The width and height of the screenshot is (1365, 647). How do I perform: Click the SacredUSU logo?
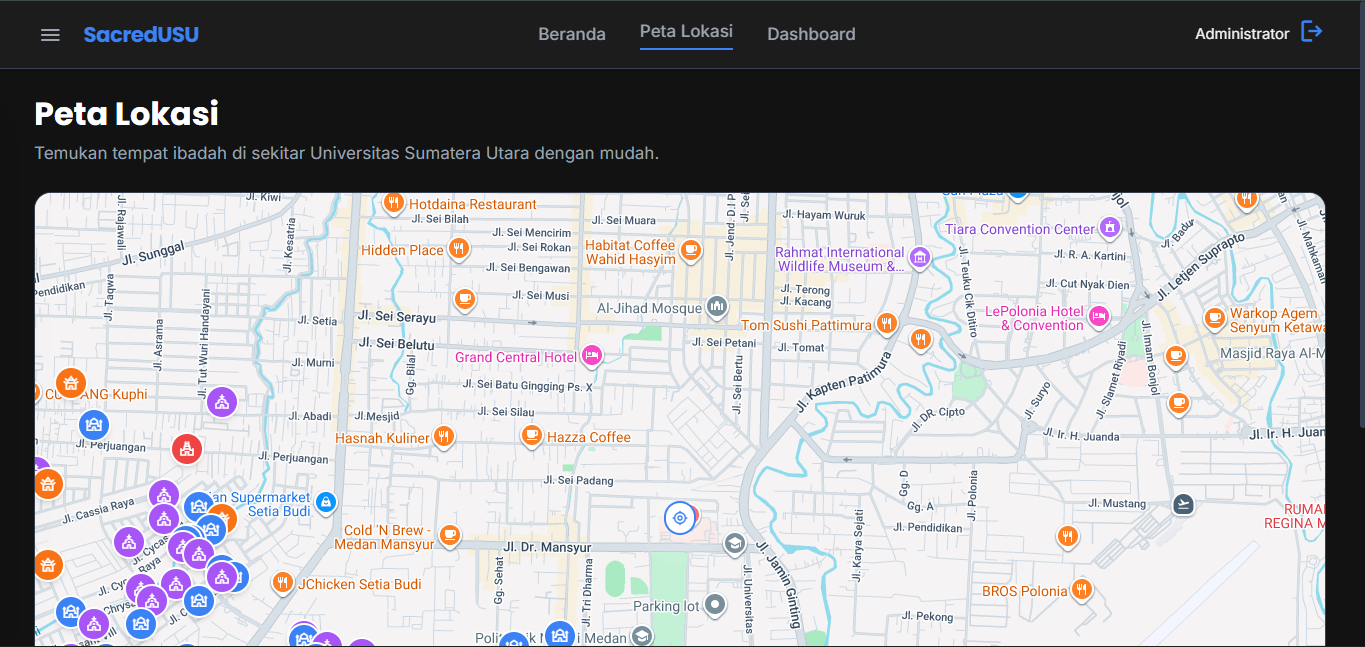click(x=141, y=34)
